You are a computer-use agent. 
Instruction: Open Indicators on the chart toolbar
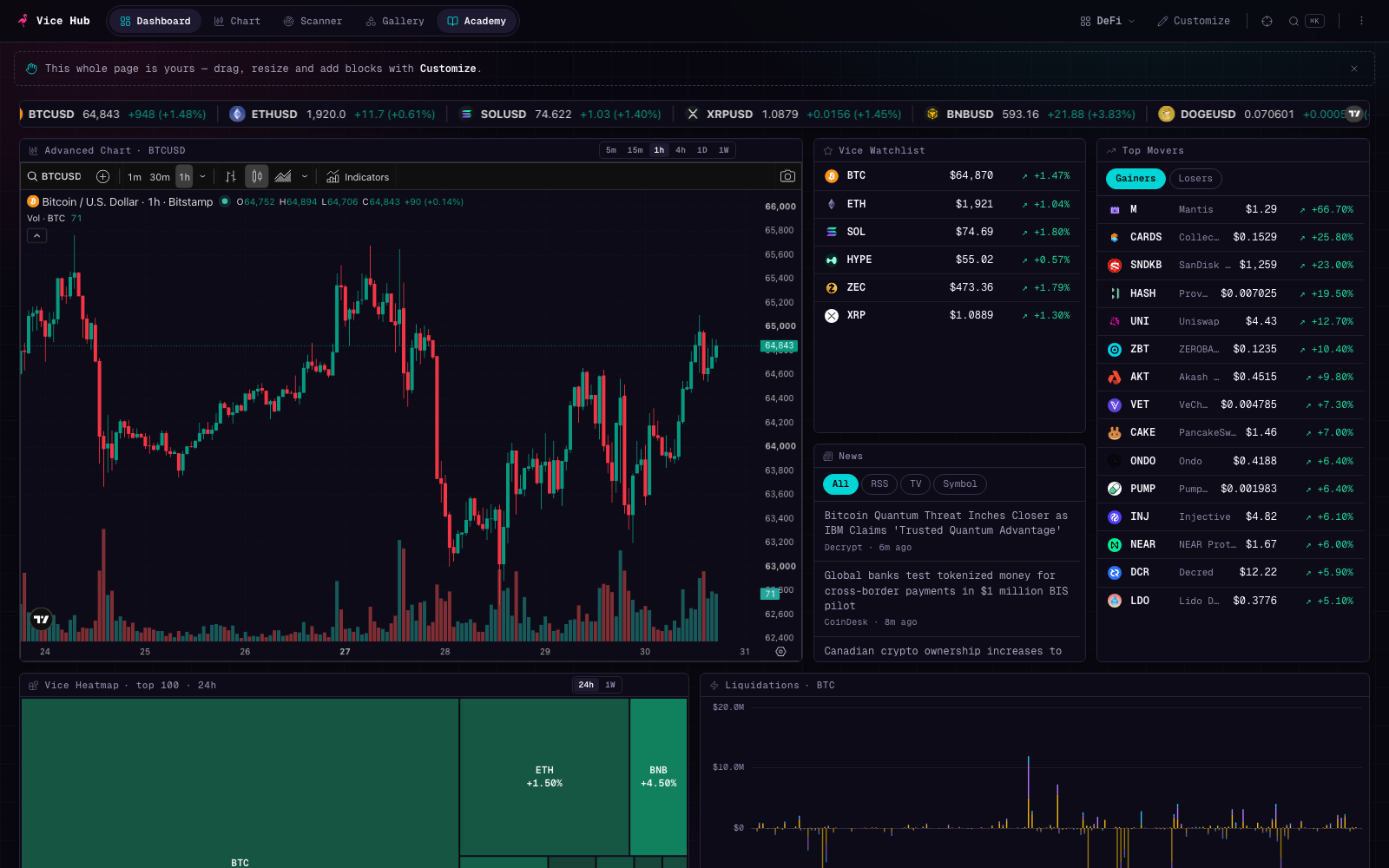tap(358, 177)
